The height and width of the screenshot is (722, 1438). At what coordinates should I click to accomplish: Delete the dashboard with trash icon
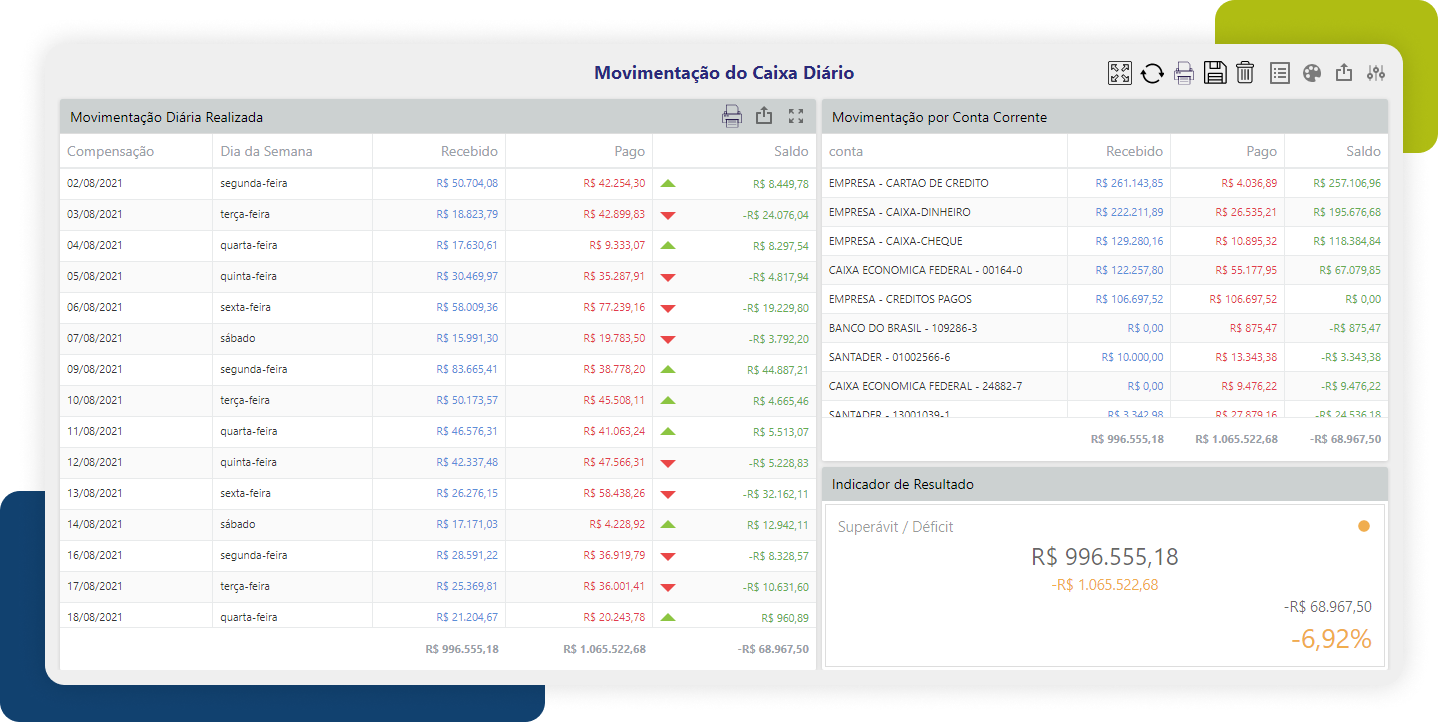pyautogui.click(x=1245, y=73)
